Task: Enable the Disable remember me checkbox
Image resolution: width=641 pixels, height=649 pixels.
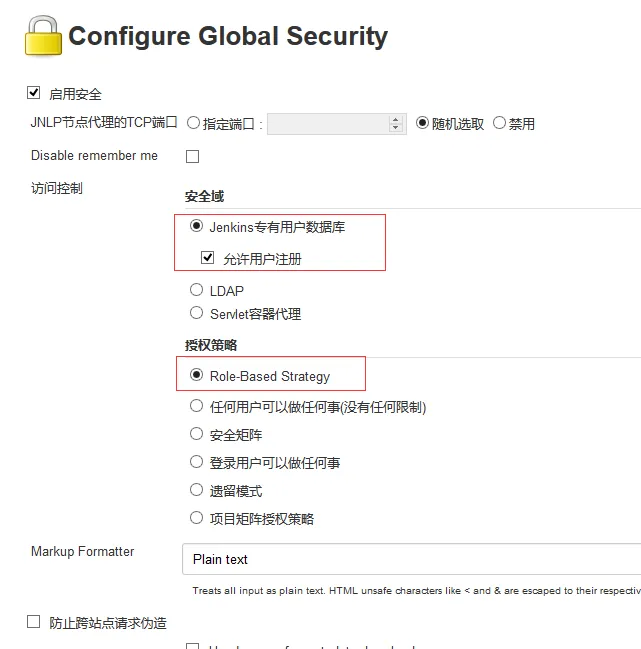Action: (x=192, y=156)
